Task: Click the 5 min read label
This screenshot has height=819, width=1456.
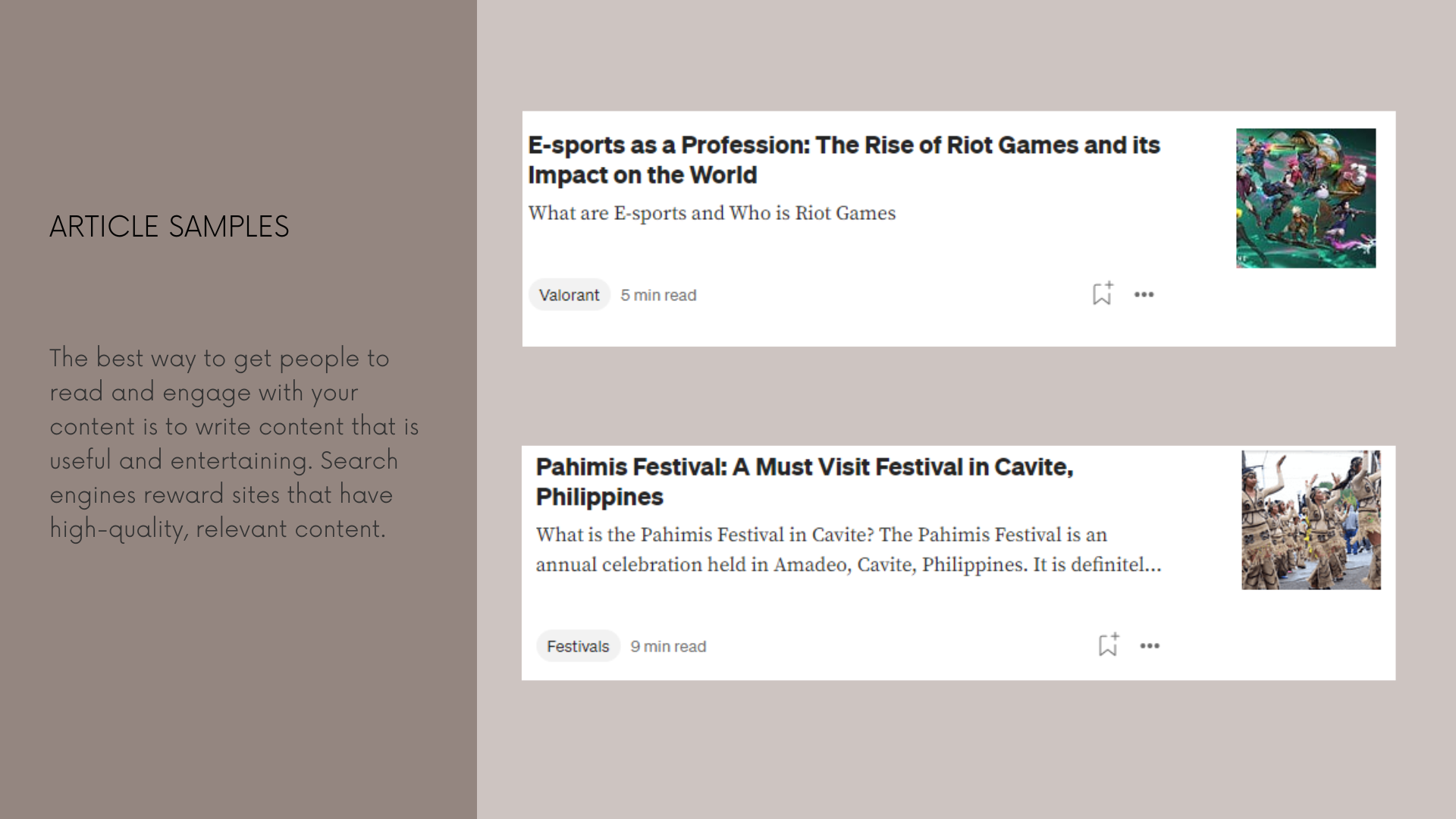Action: tap(658, 295)
